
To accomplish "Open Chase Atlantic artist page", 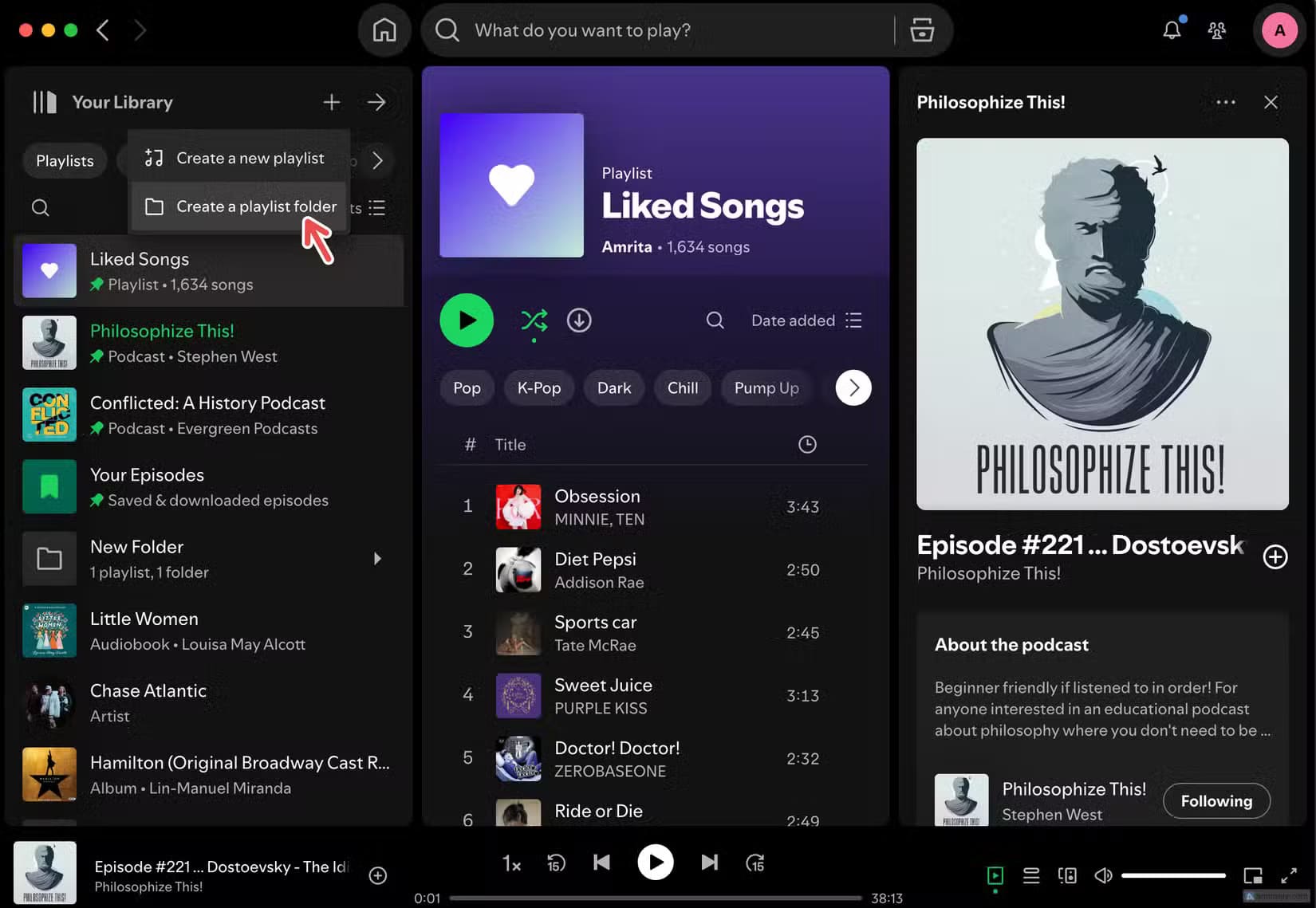I will (209, 702).
